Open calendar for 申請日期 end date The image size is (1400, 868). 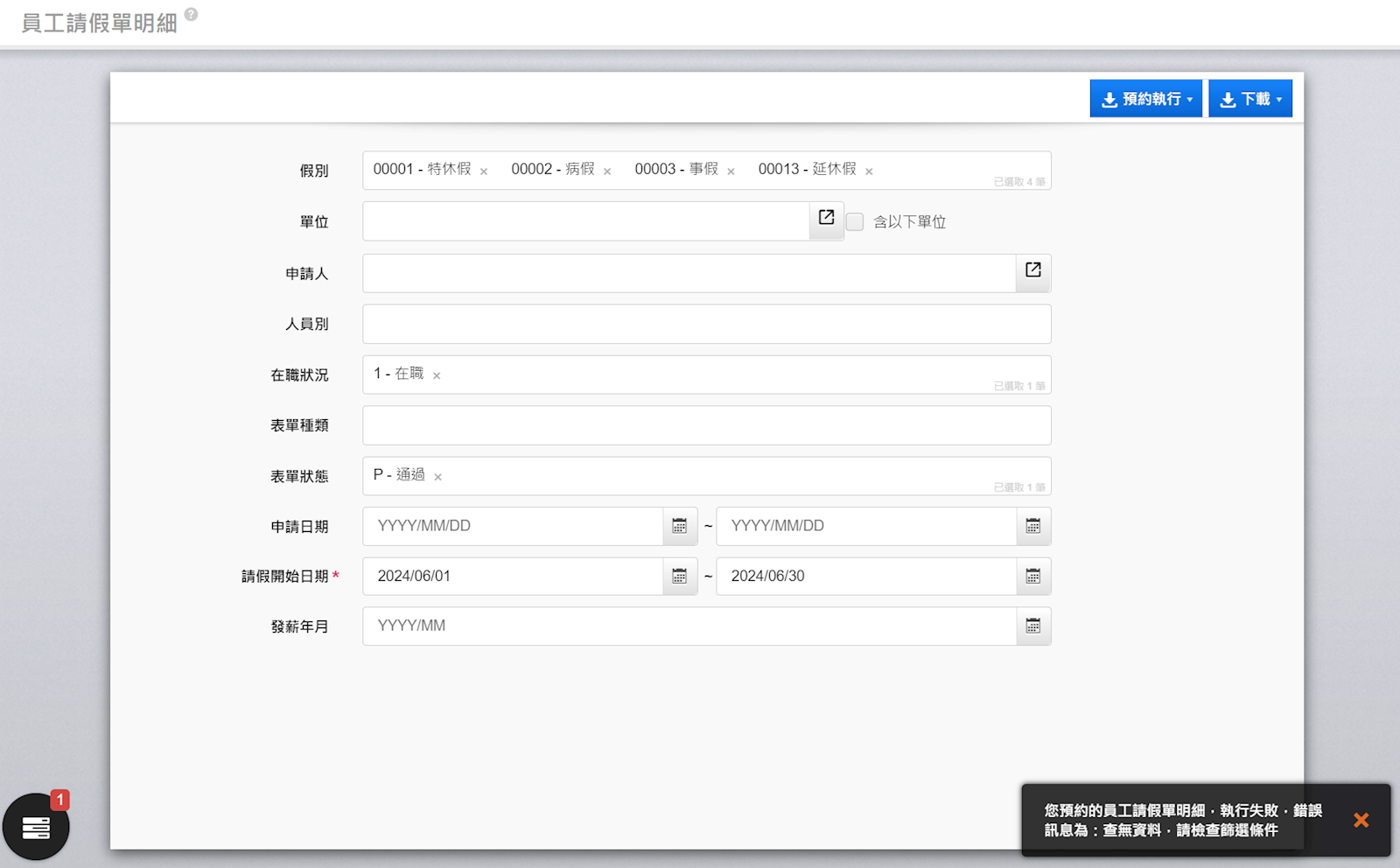[x=1032, y=527]
